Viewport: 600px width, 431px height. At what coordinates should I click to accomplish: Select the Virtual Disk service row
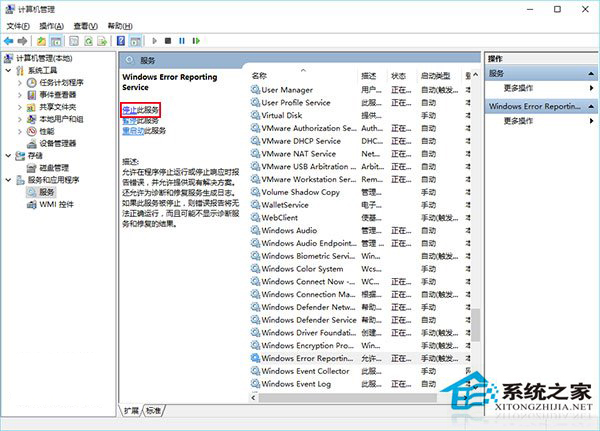coord(360,115)
